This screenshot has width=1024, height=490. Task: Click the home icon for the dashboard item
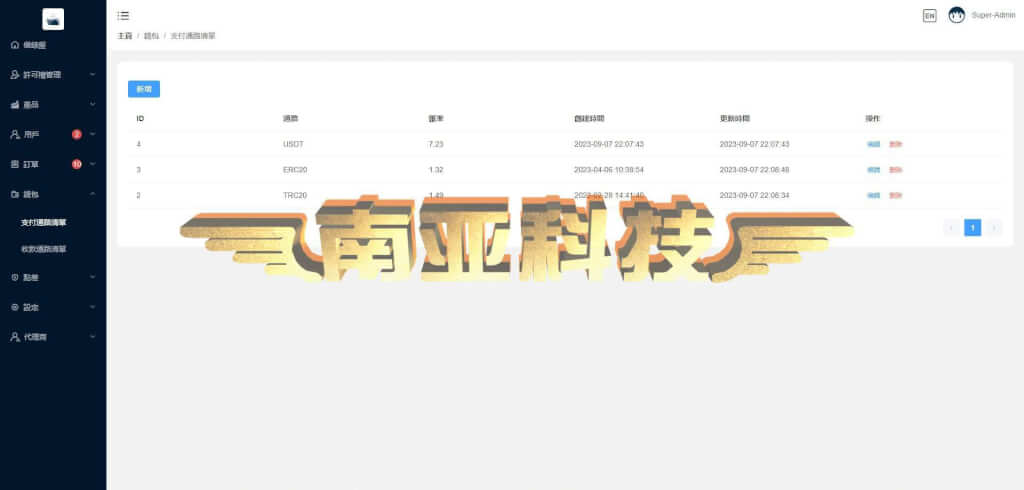[15, 45]
